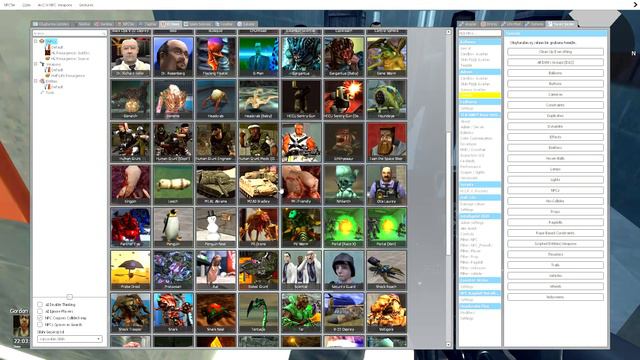640x360 pixels.
Task: Select the Robot Grunt NPC icon
Action: [258, 270]
